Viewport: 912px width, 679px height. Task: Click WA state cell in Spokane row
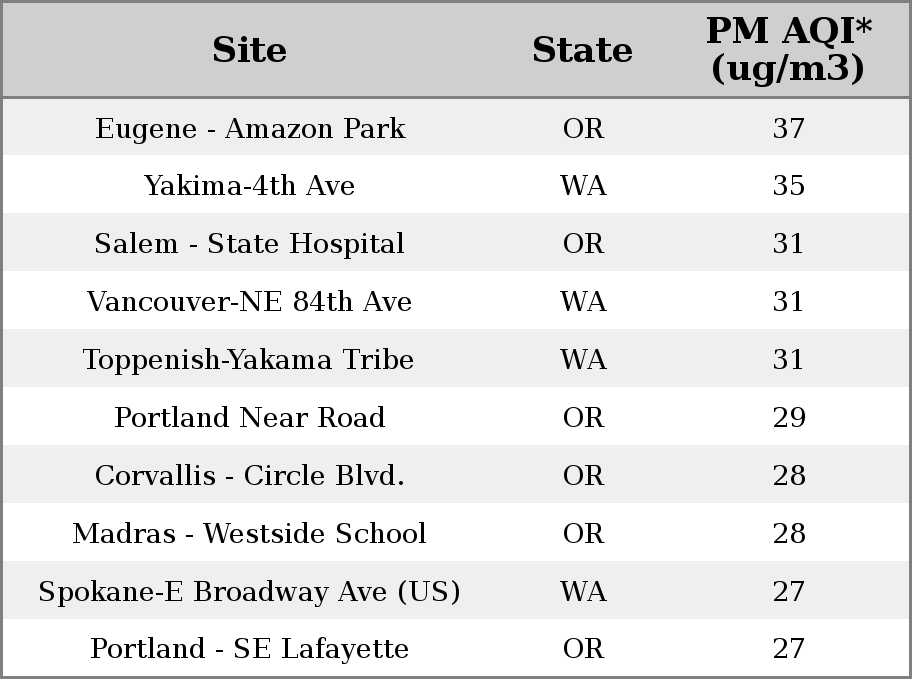pos(583,592)
